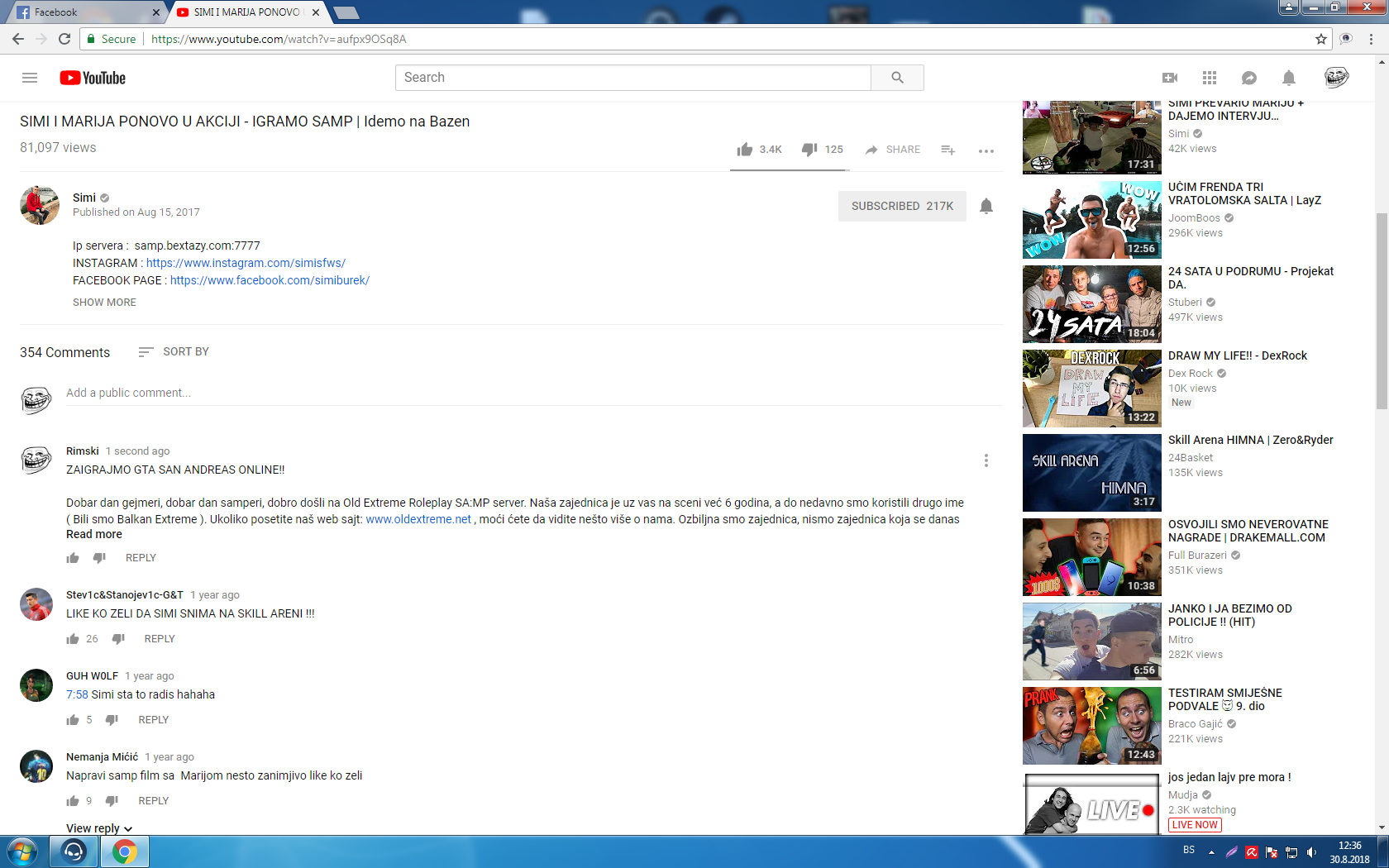
Task: Share the video
Action: (x=892, y=150)
